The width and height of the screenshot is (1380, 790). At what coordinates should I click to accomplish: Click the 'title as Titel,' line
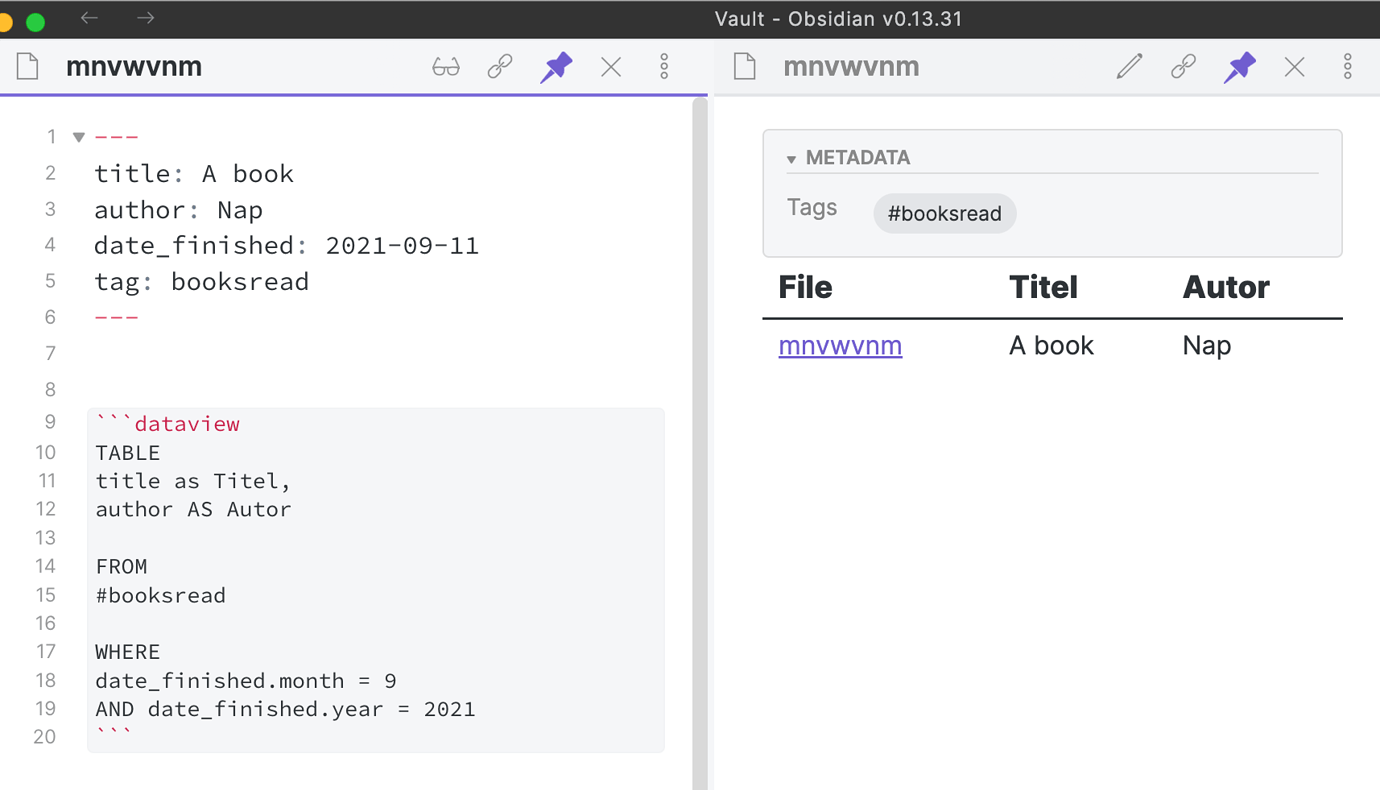pos(193,481)
